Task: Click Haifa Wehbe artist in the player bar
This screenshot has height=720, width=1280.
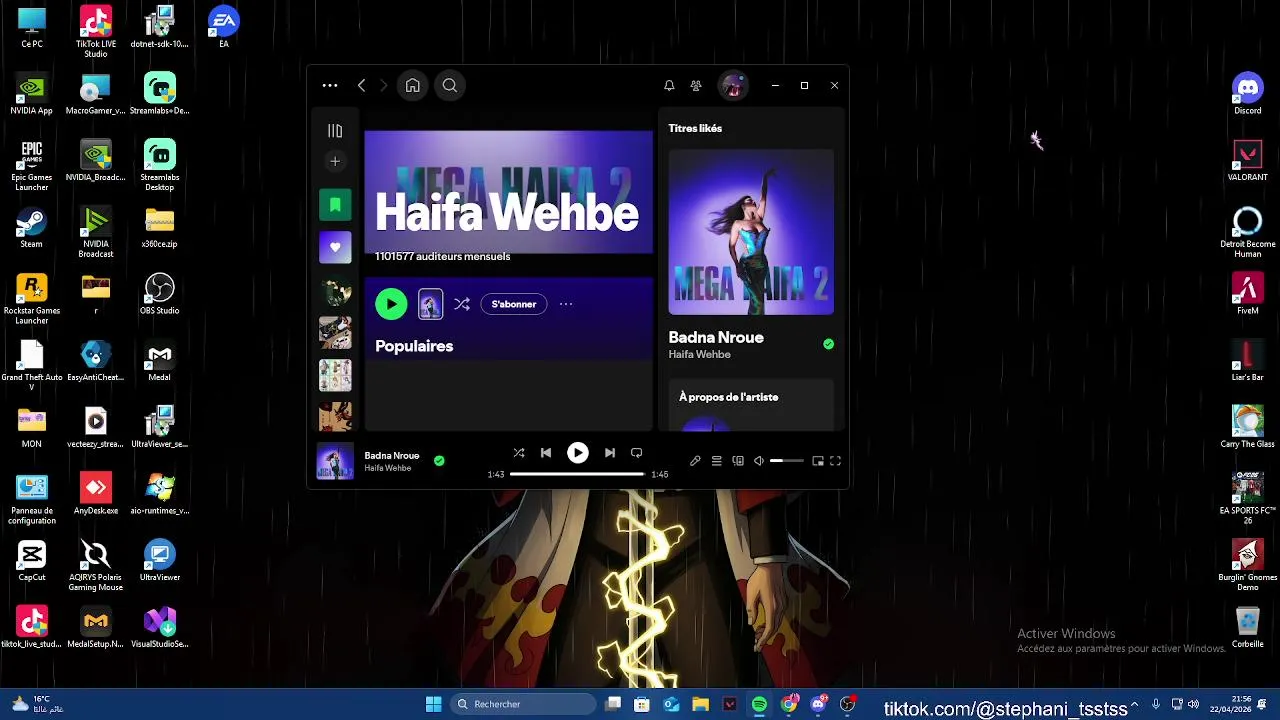Action: tap(388, 468)
